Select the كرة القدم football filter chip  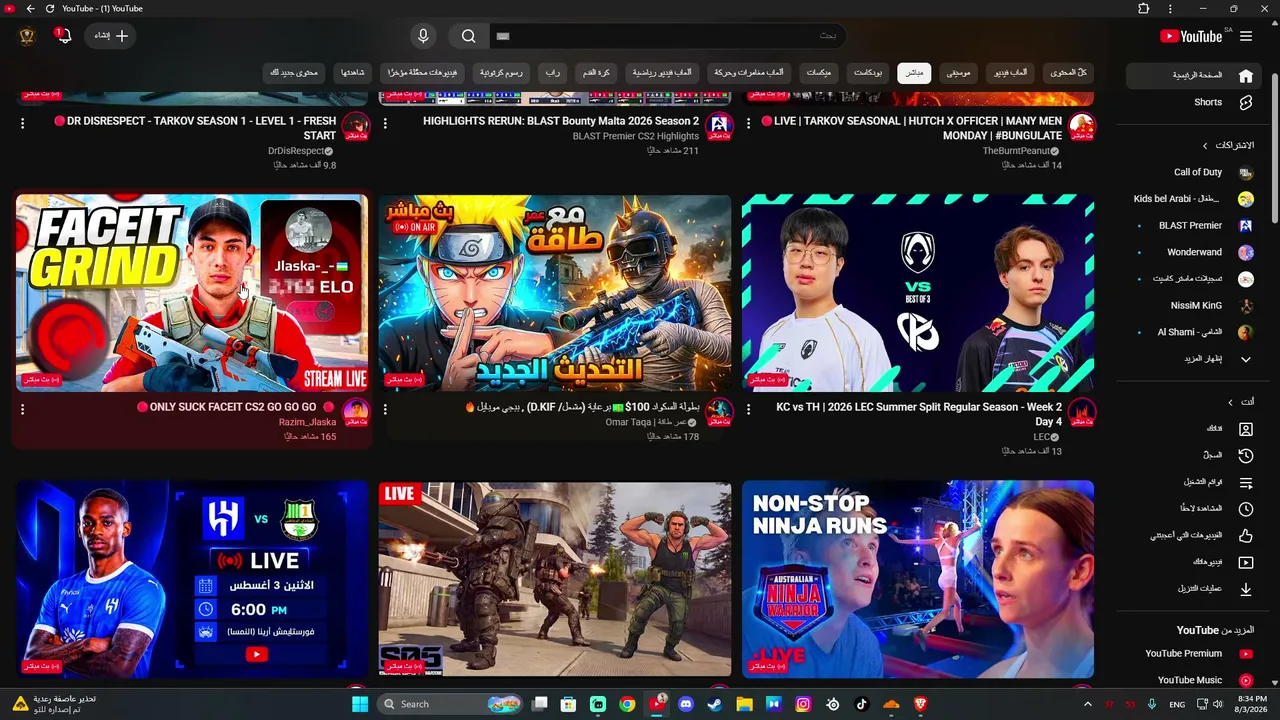(x=597, y=73)
